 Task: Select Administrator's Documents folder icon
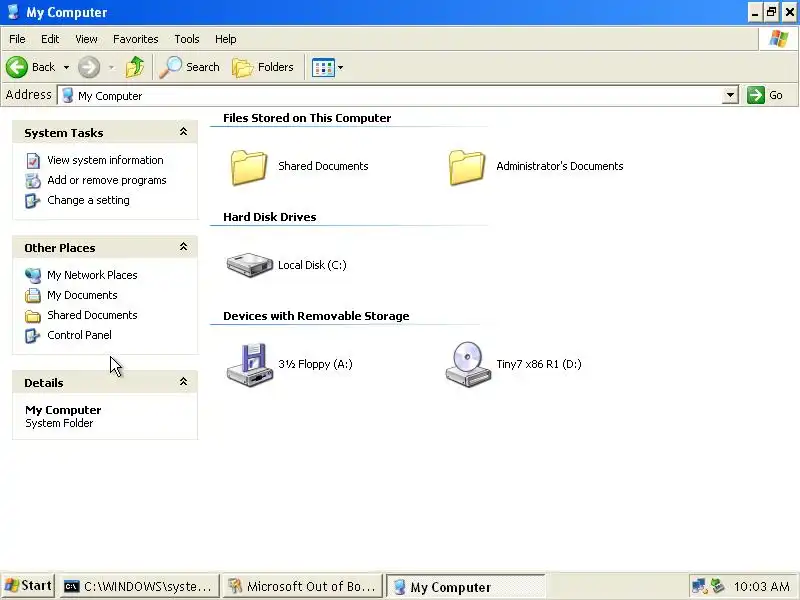pyautogui.click(x=467, y=167)
